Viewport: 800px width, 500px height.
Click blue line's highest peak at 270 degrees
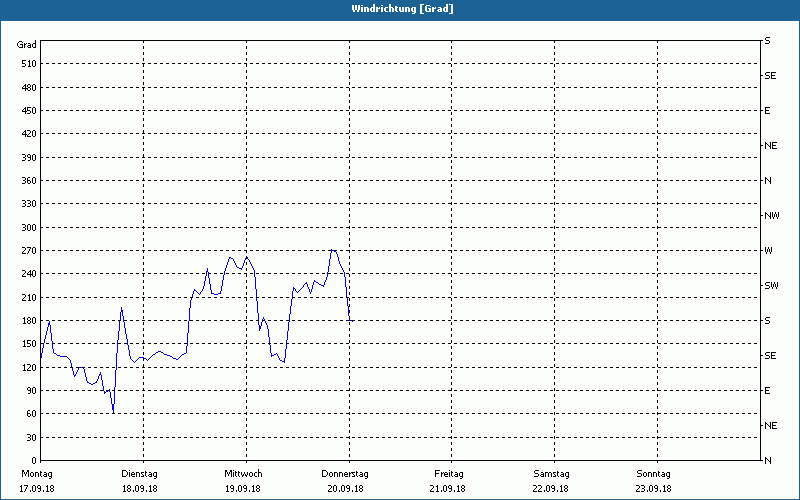(x=332, y=250)
